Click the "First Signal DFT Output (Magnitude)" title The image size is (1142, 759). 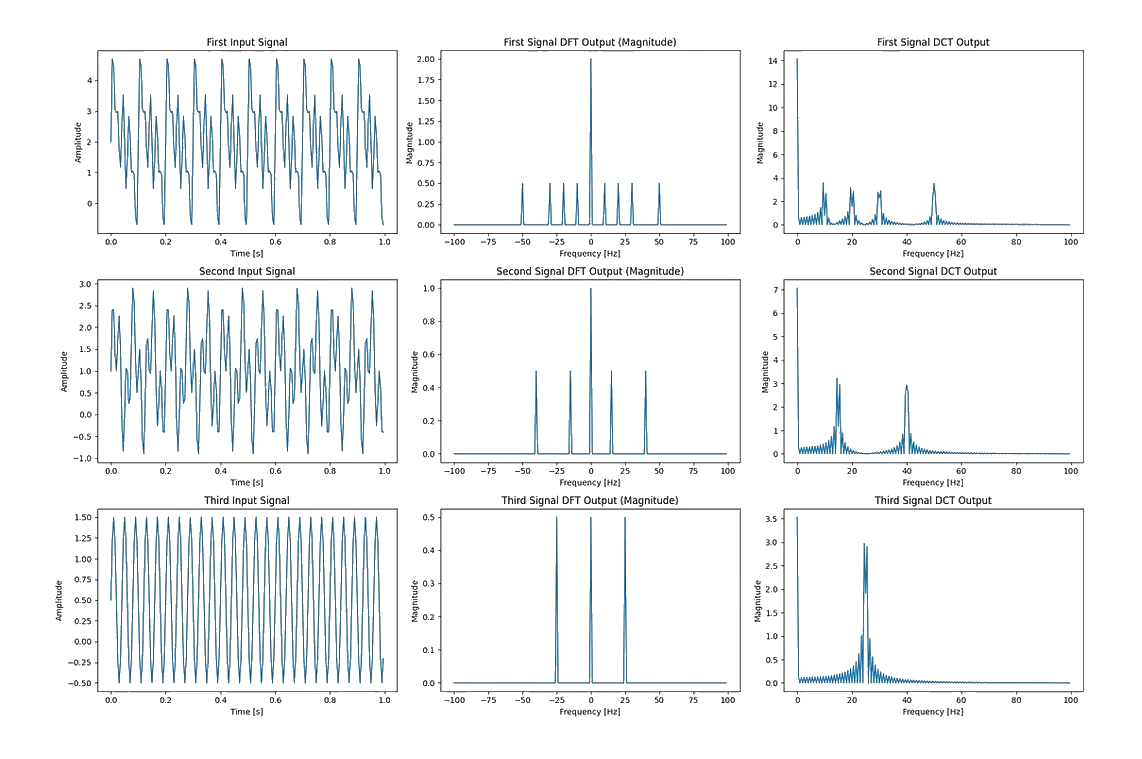[x=591, y=42]
